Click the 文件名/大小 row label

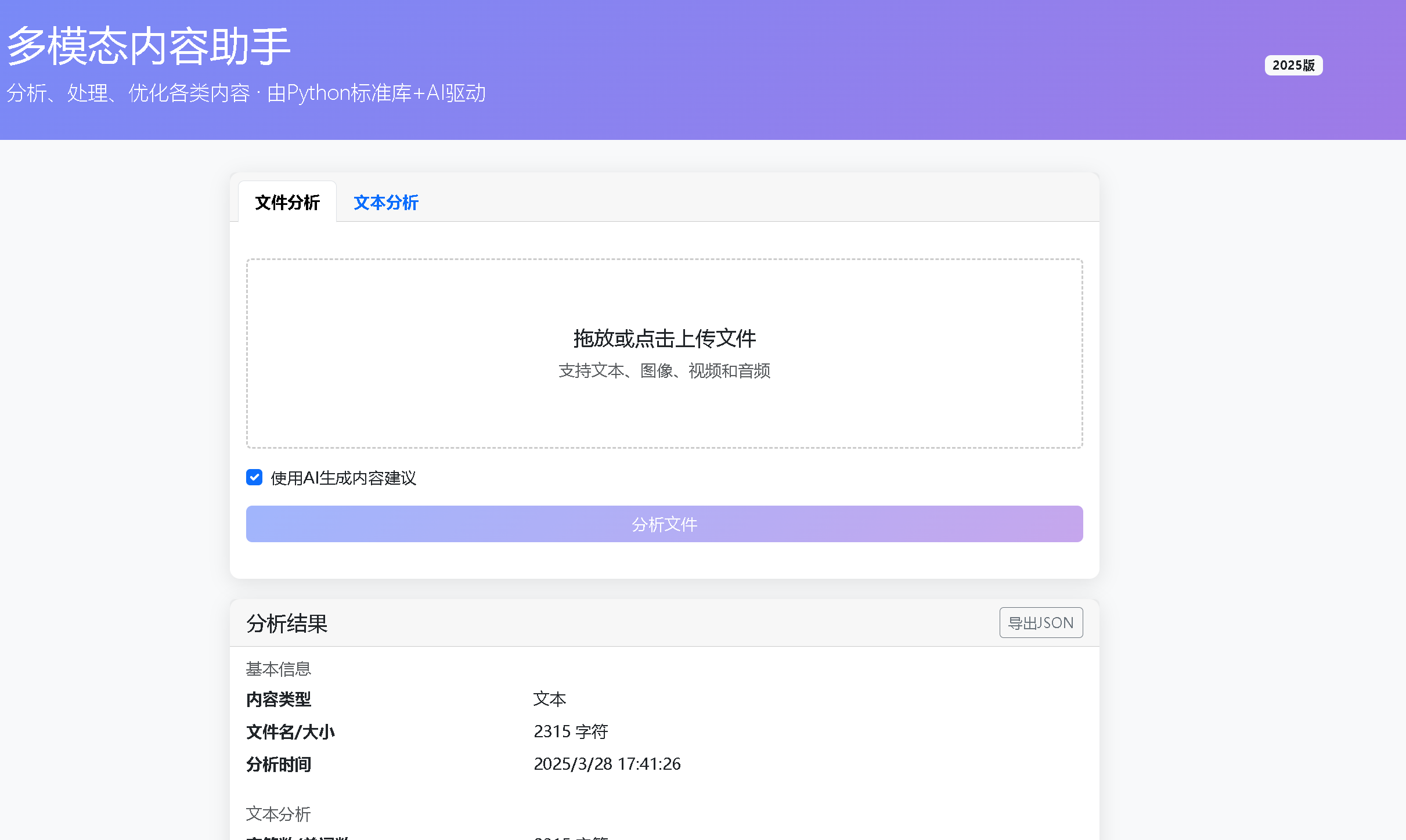click(x=290, y=731)
